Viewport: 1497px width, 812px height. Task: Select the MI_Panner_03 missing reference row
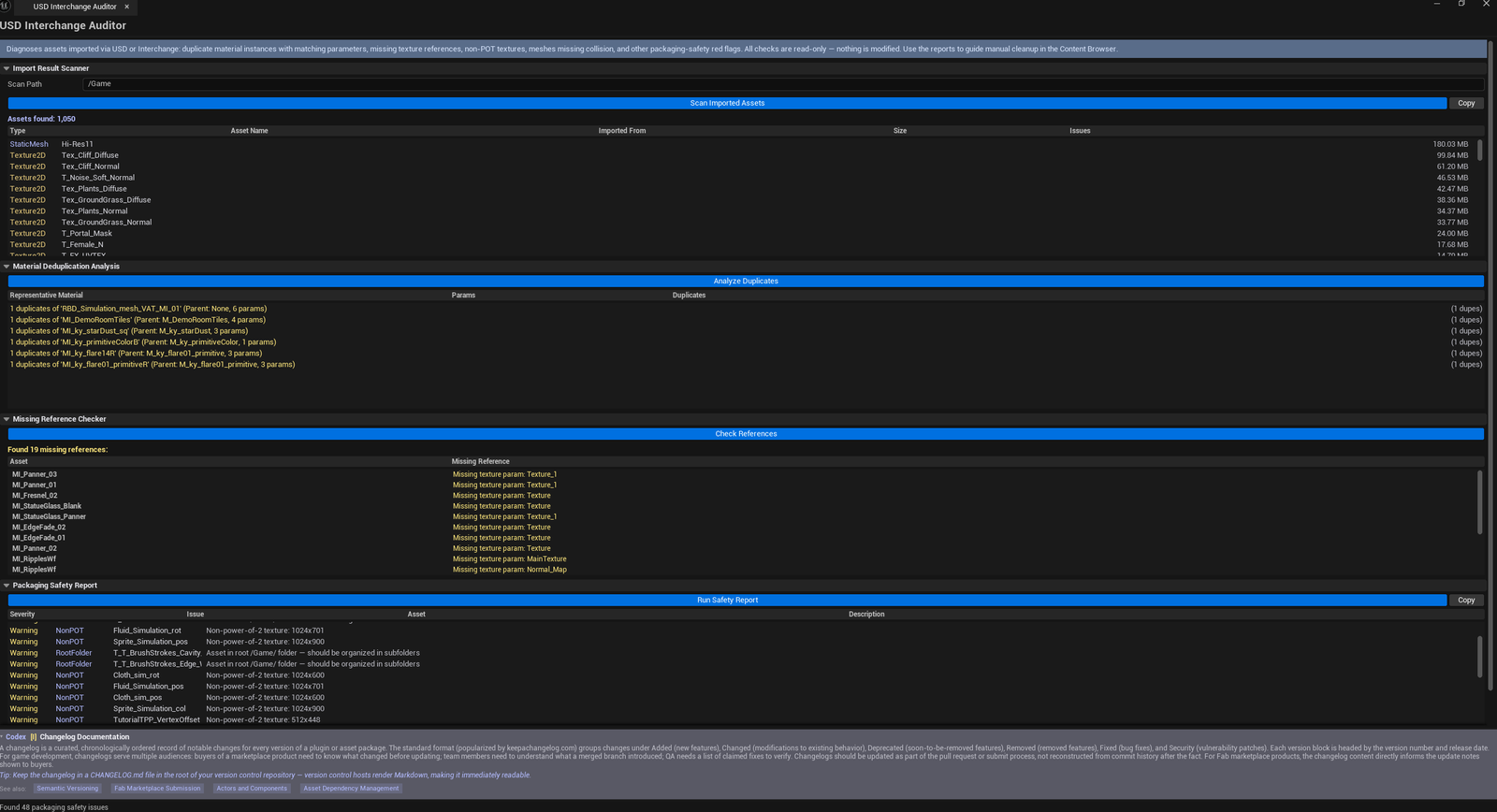742,474
